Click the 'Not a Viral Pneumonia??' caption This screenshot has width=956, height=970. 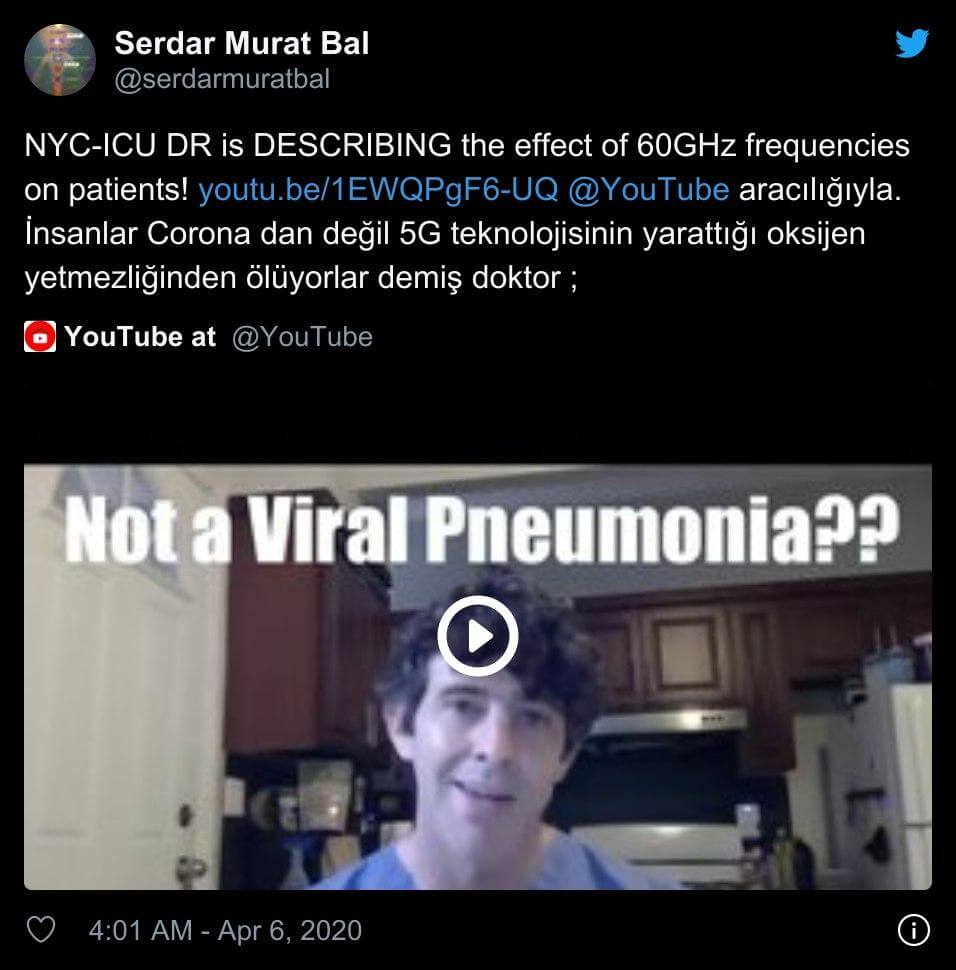481,530
